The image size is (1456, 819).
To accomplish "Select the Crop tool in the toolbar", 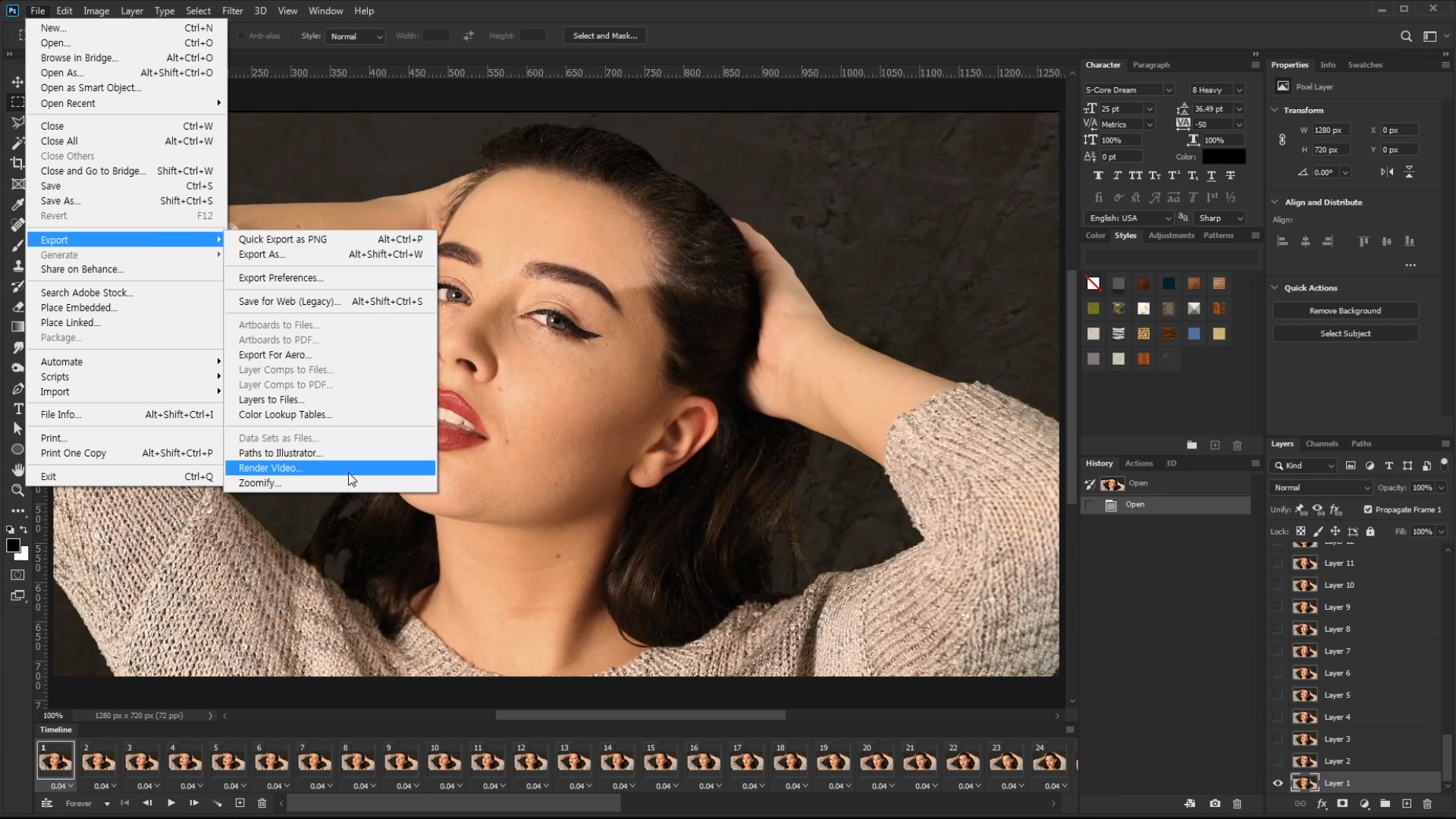I will 17,163.
